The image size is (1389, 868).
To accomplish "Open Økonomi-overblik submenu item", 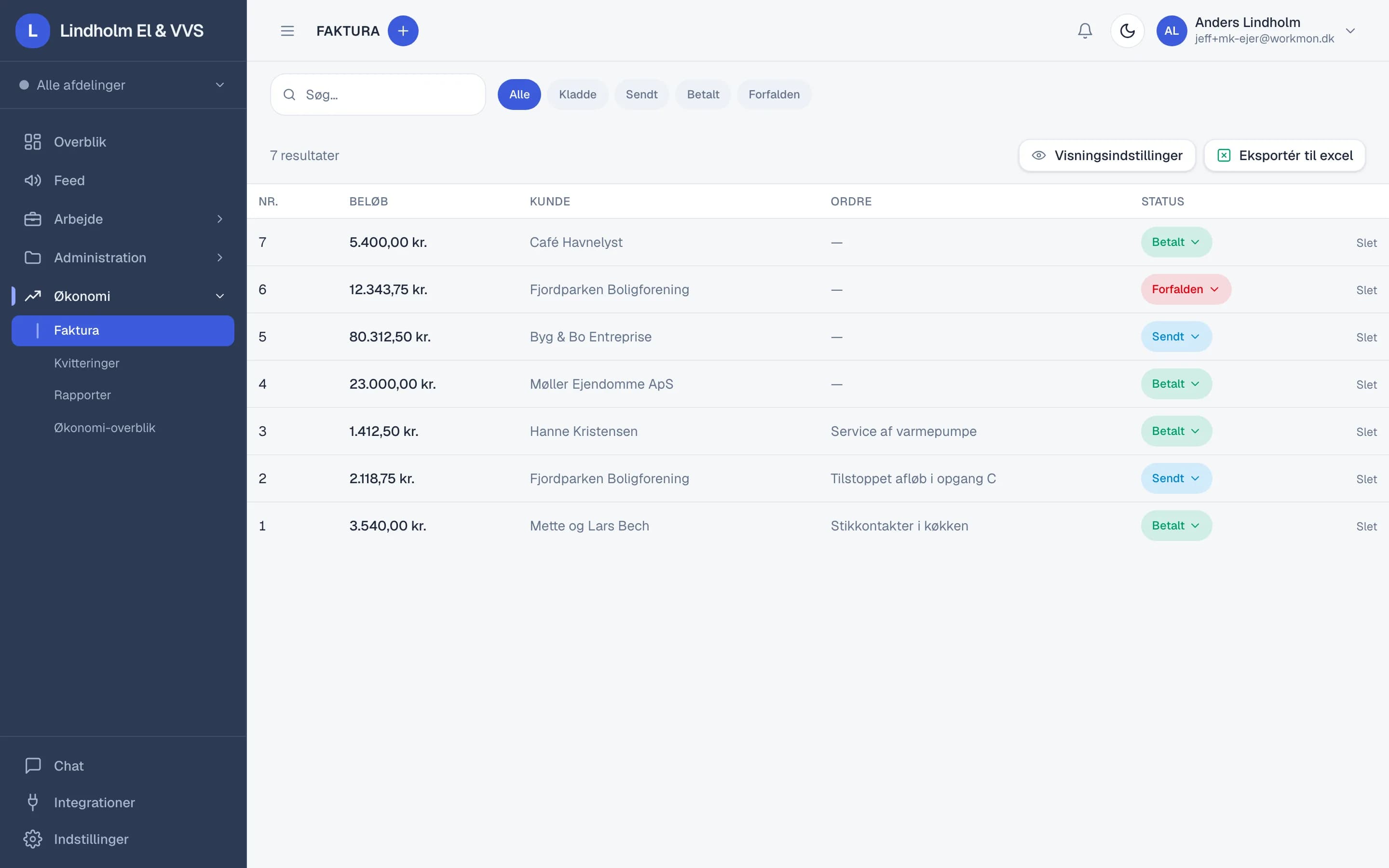I will [x=105, y=428].
